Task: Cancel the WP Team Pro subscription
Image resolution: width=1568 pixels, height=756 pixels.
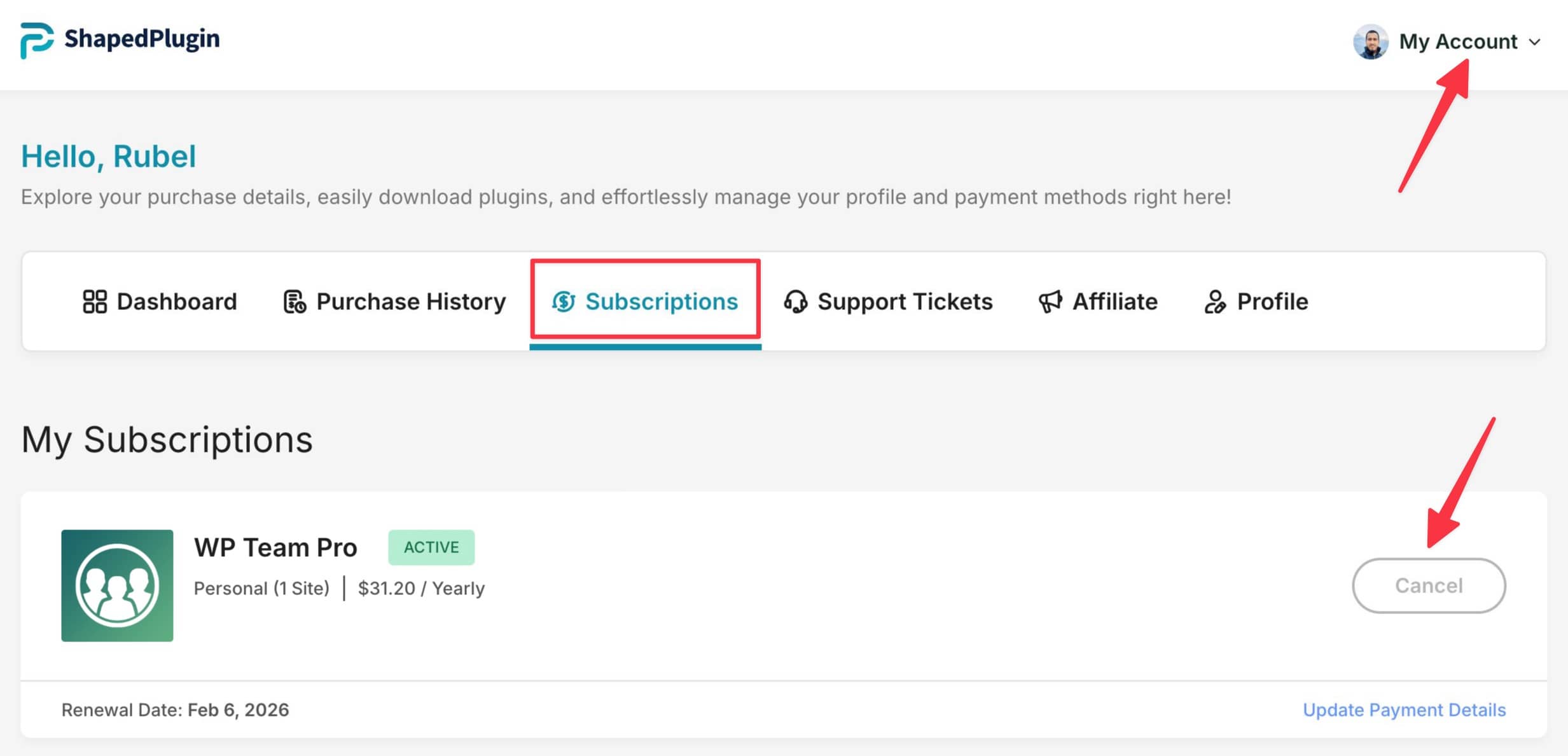Action: (x=1429, y=585)
